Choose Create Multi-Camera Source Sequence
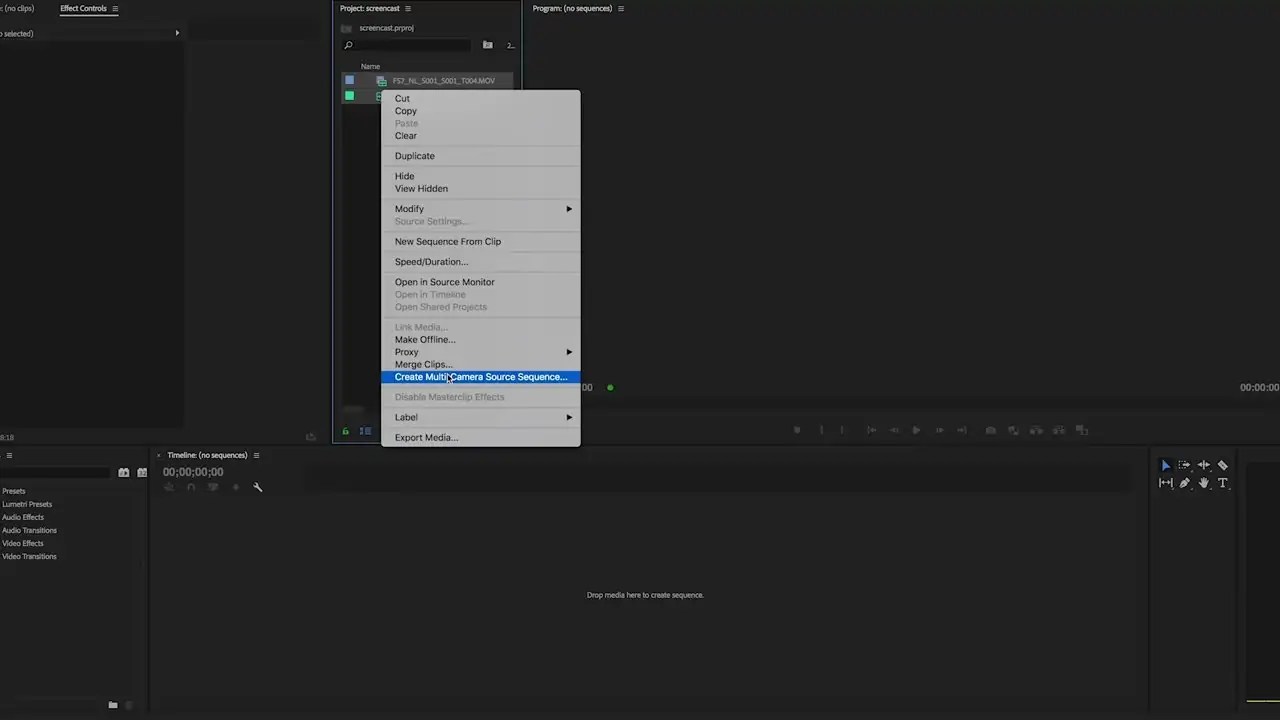1280x720 pixels. [x=480, y=377]
